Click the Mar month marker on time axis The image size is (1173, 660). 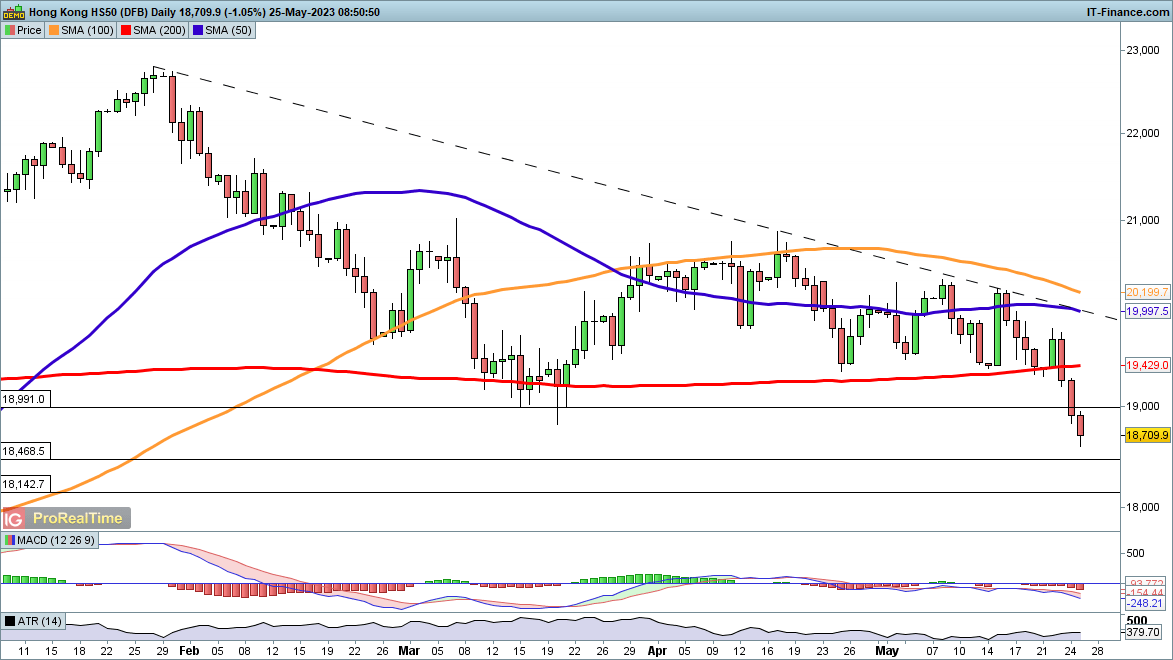pyautogui.click(x=409, y=651)
